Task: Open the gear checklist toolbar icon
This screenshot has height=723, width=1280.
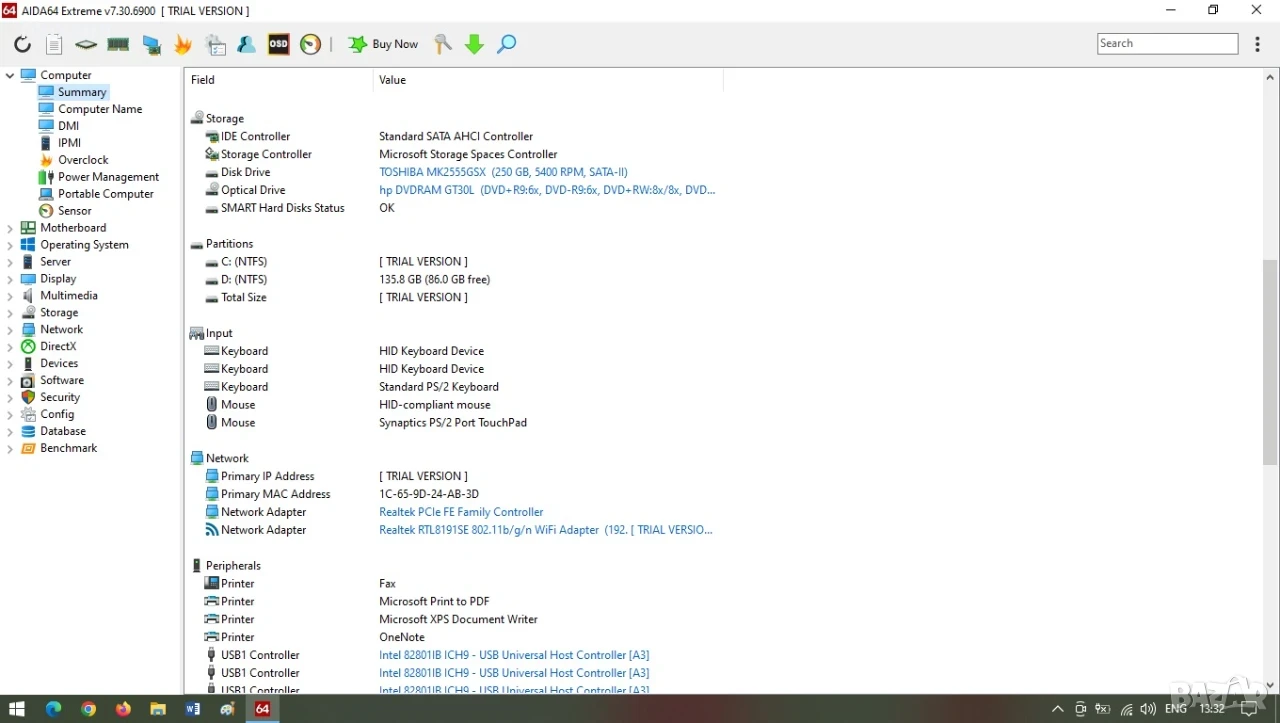Action: coord(215,44)
